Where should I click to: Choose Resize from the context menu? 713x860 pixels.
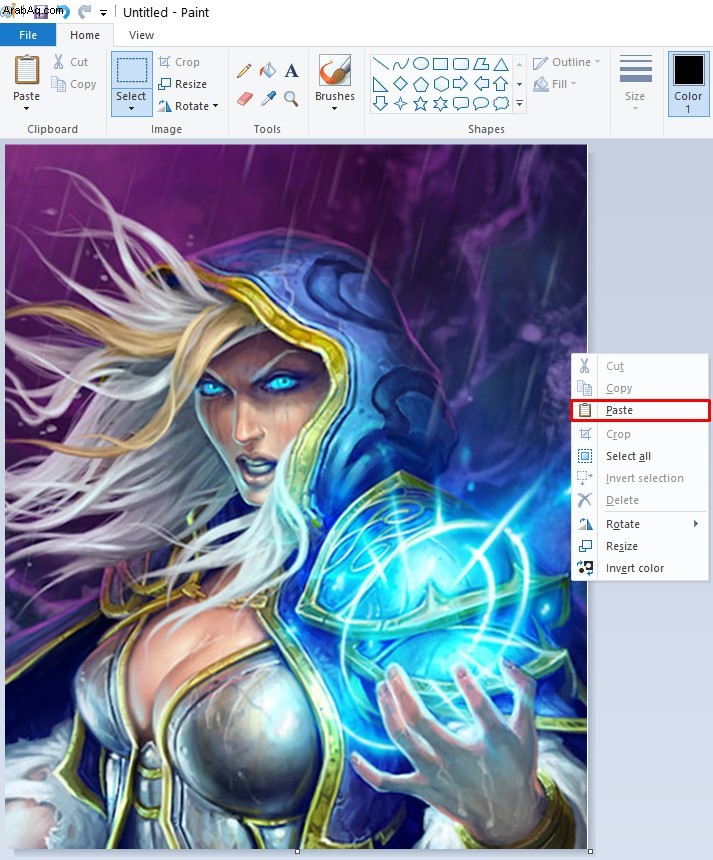[640, 546]
